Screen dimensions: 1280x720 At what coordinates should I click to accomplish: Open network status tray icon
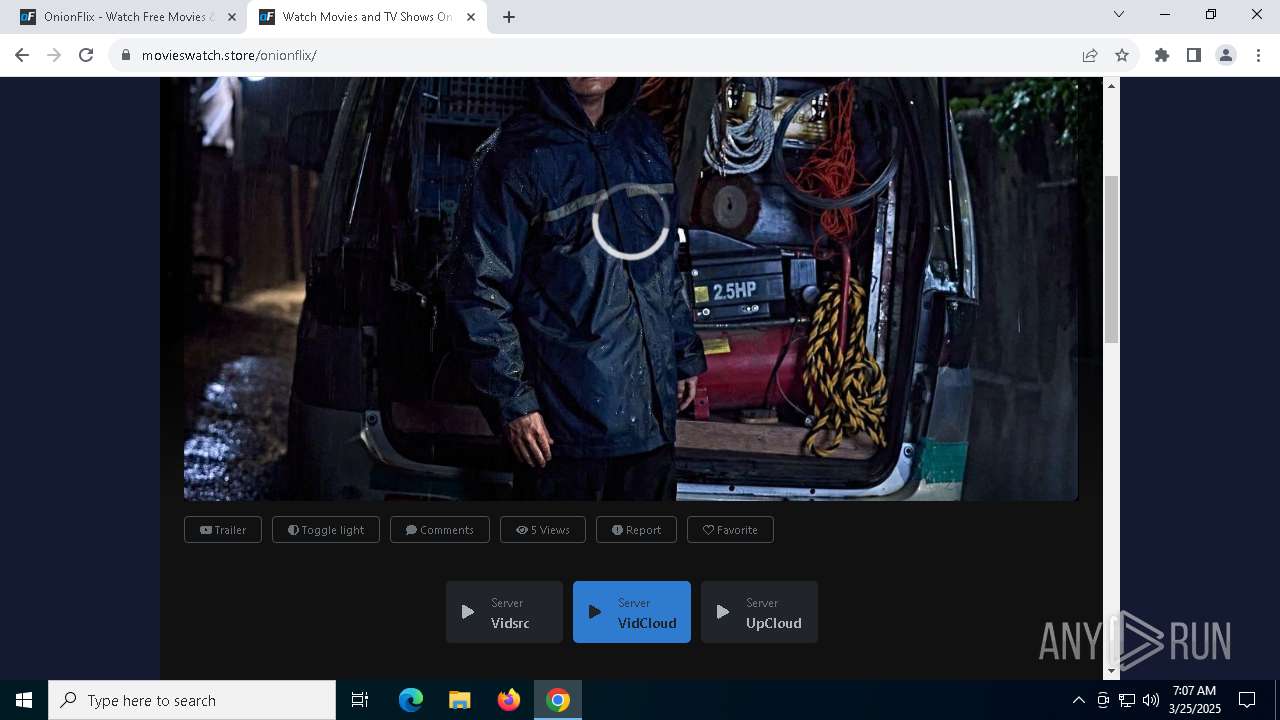pyautogui.click(x=1127, y=700)
